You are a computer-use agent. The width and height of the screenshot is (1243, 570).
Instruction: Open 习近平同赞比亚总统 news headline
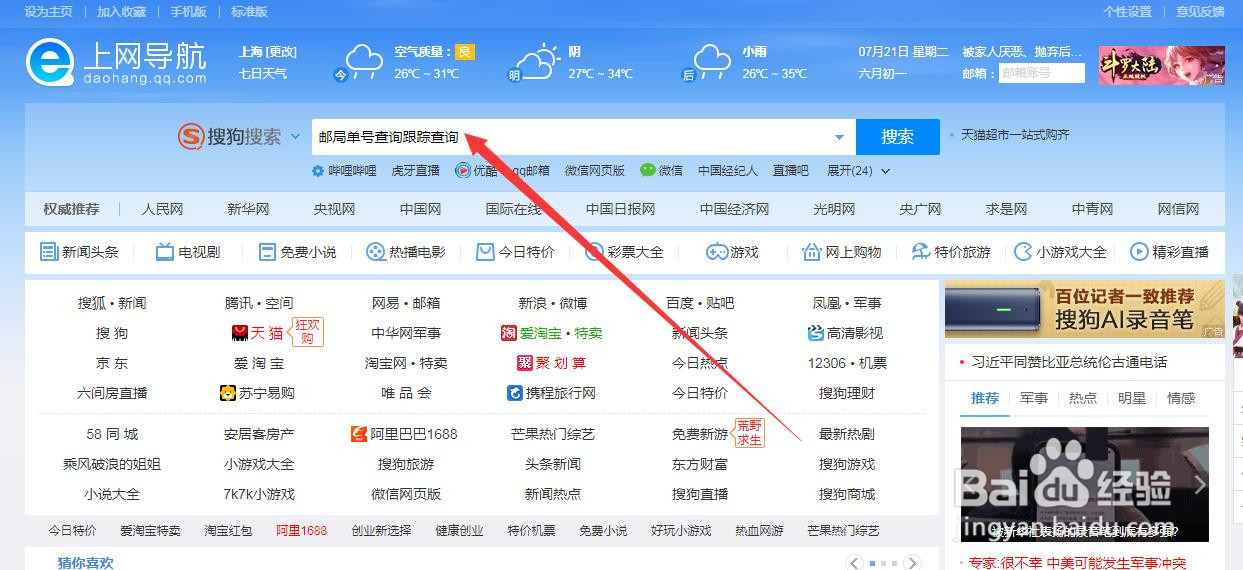click(1070, 362)
